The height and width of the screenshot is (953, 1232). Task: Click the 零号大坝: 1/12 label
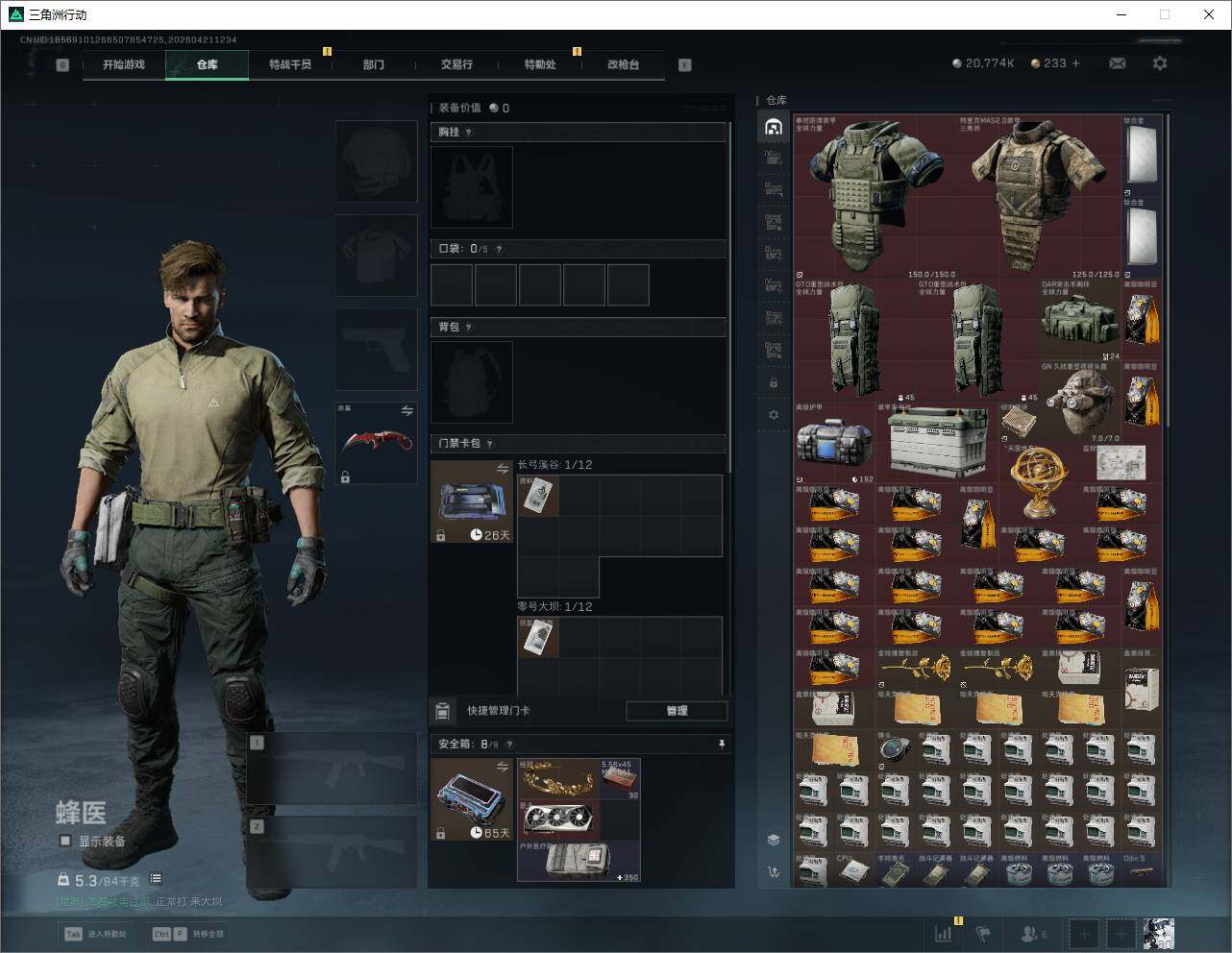point(554,607)
